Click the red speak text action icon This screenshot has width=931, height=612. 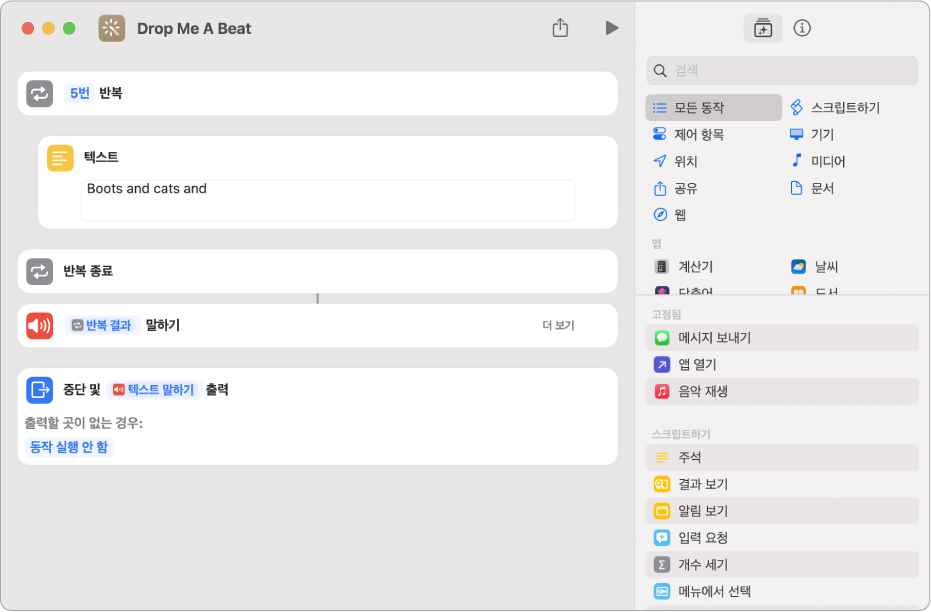point(40,325)
